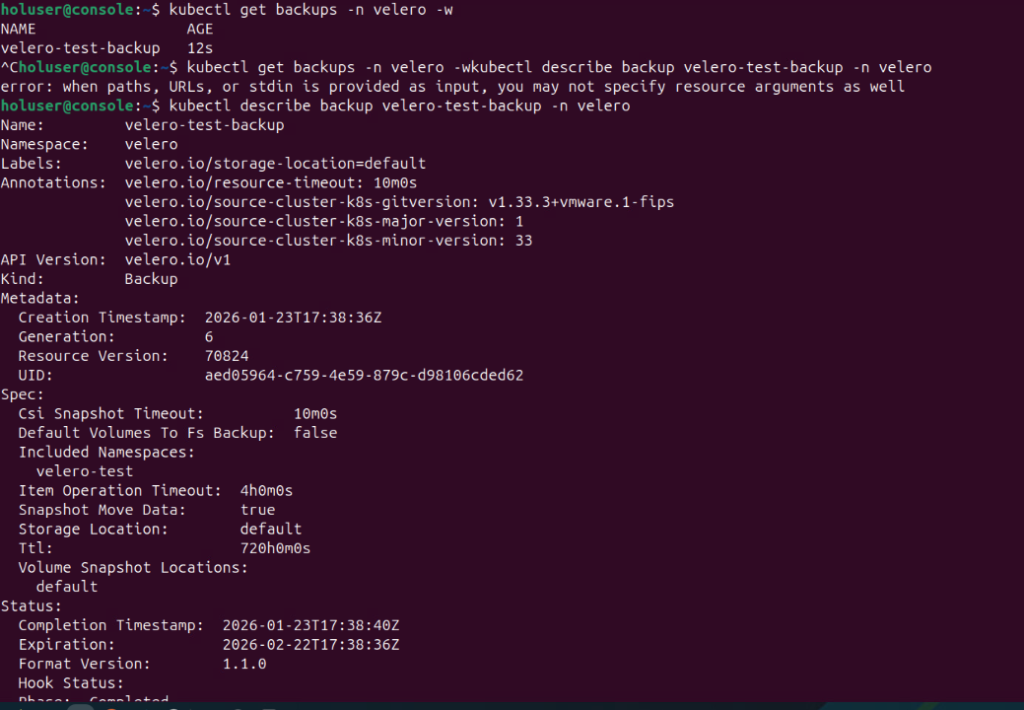Click the Completion Timestamp value under Status
The width and height of the screenshot is (1024, 710).
pyautogui.click(x=310, y=625)
